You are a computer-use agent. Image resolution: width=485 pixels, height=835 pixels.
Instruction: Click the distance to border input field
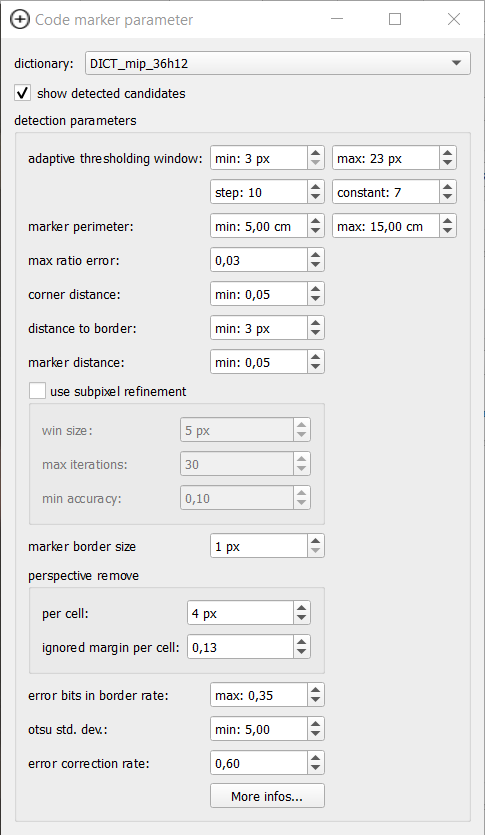(x=259, y=329)
